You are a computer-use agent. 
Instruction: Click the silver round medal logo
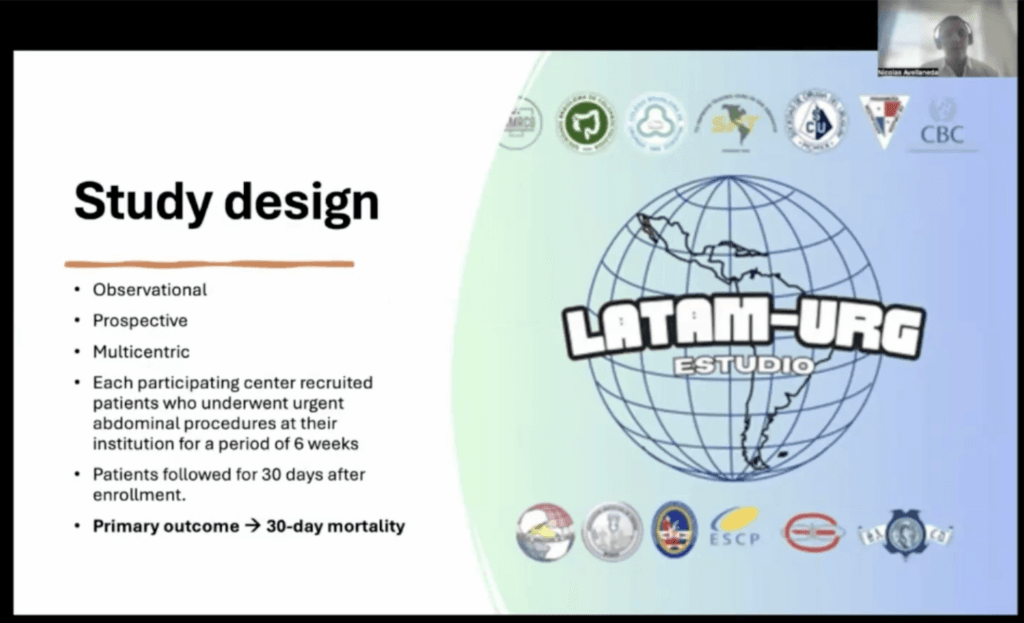tap(611, 528)
